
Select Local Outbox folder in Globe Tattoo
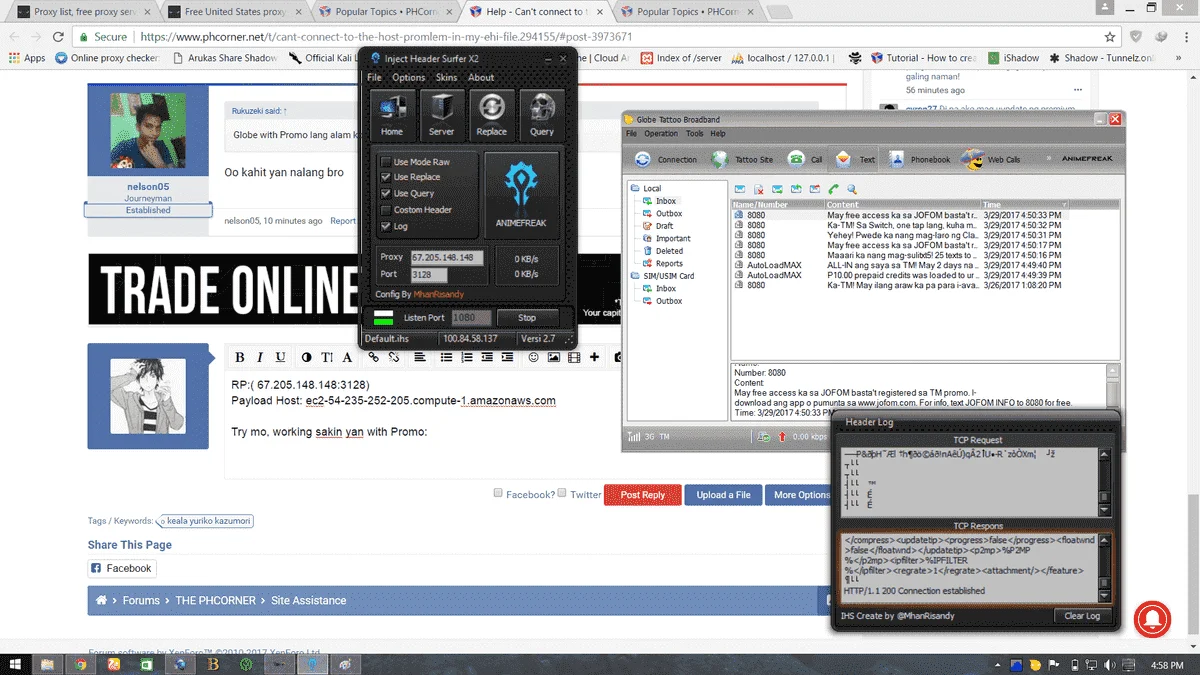pyautogui.click(x=669, y=213)
